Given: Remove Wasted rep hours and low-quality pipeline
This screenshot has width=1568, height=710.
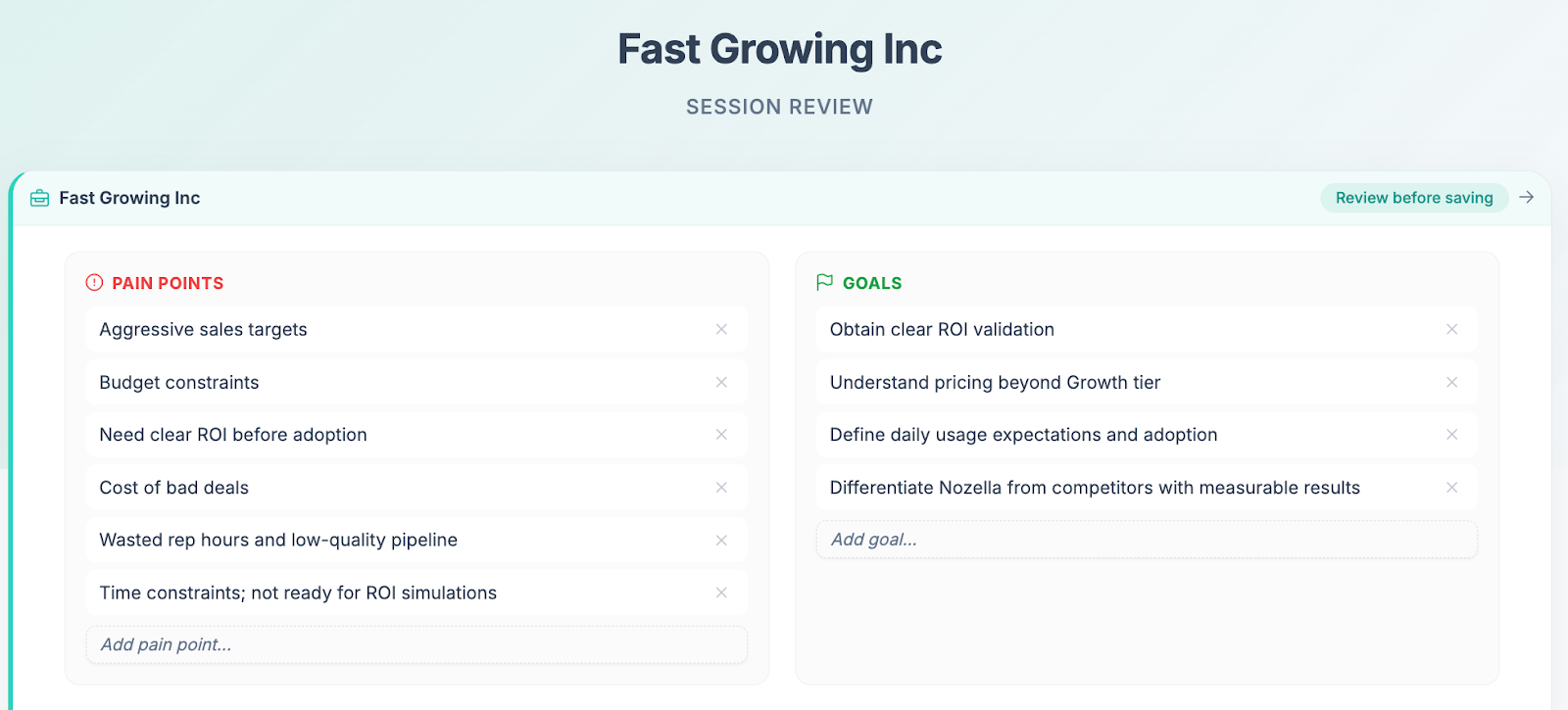Looking at the screenshot, I should pyautogui.click(x=721, y=541).
